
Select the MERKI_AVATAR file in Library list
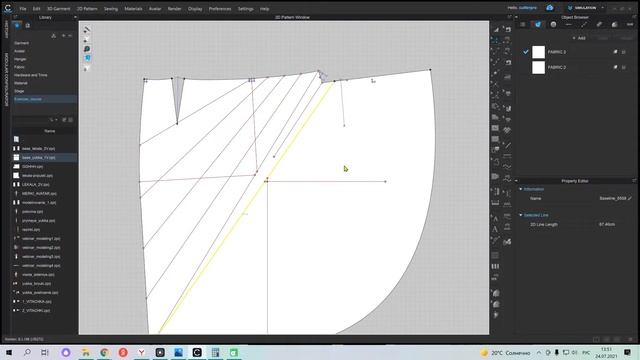[39, 193]
